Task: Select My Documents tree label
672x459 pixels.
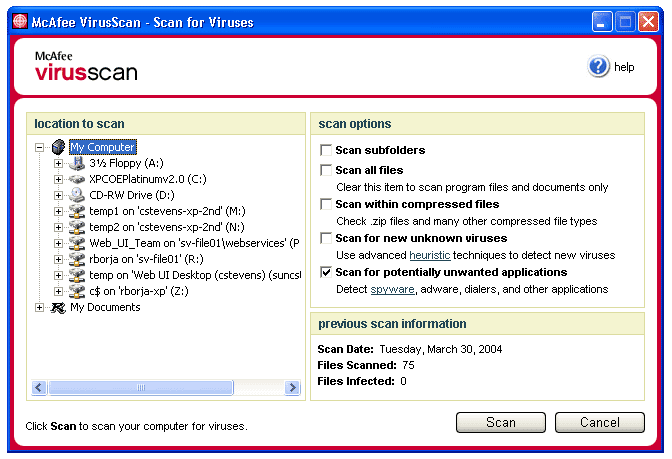Action: point(105,307)
